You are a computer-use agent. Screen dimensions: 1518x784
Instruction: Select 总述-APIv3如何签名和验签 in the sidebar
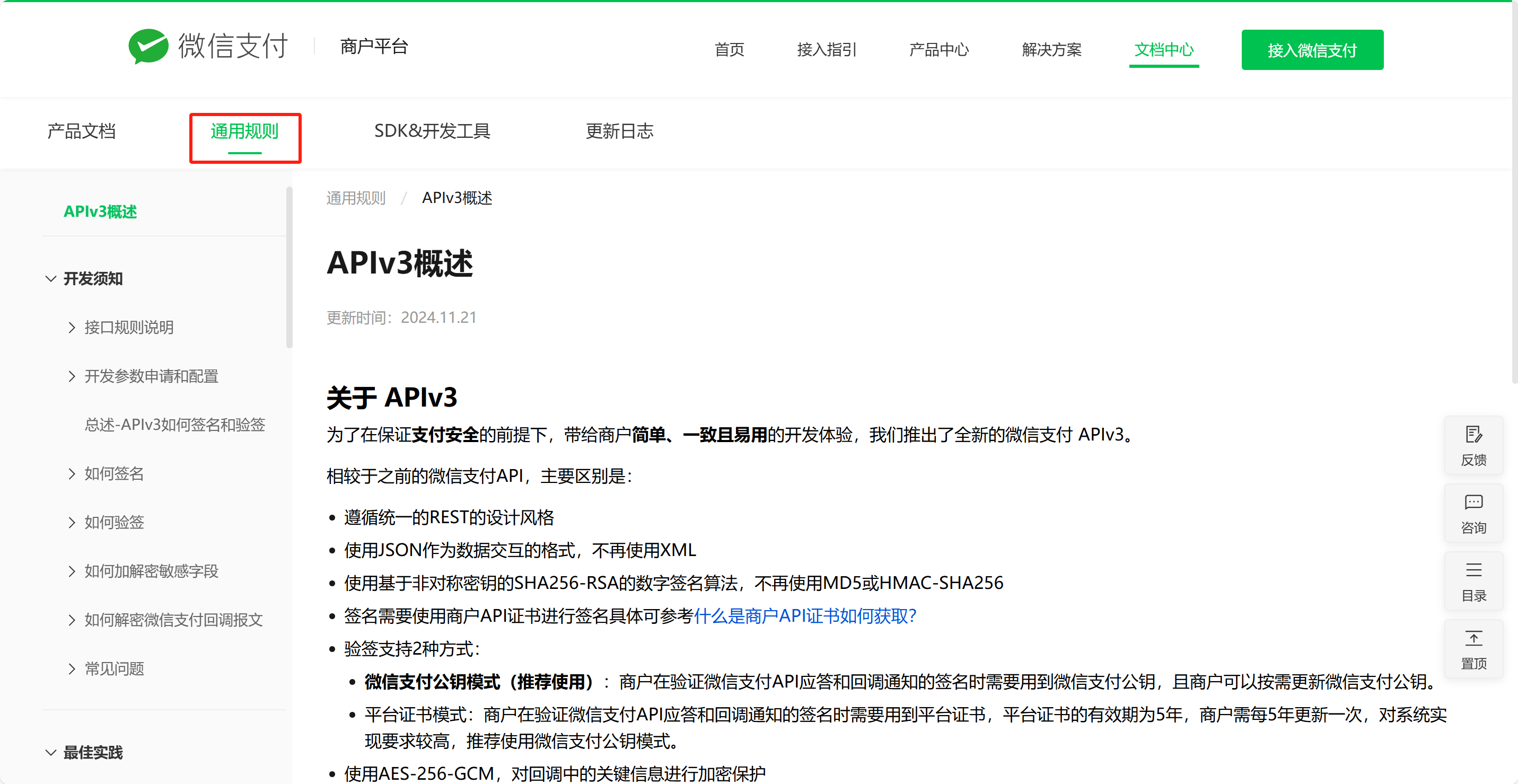174,424
